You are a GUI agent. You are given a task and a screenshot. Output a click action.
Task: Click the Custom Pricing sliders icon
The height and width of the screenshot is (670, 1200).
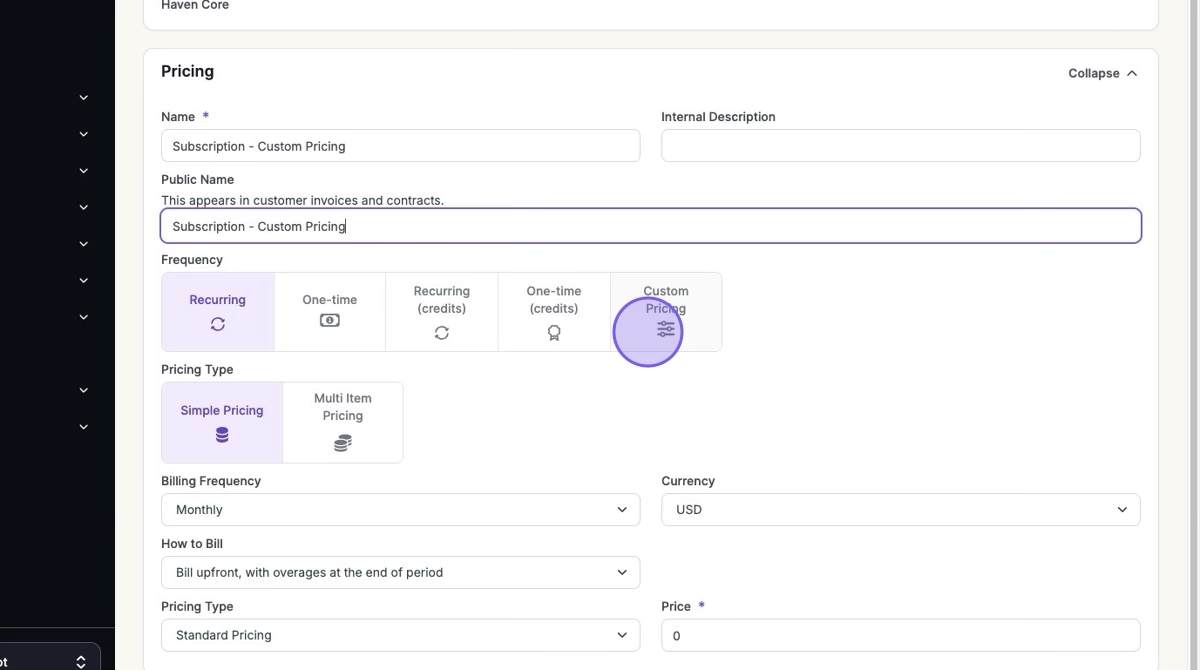666,329
